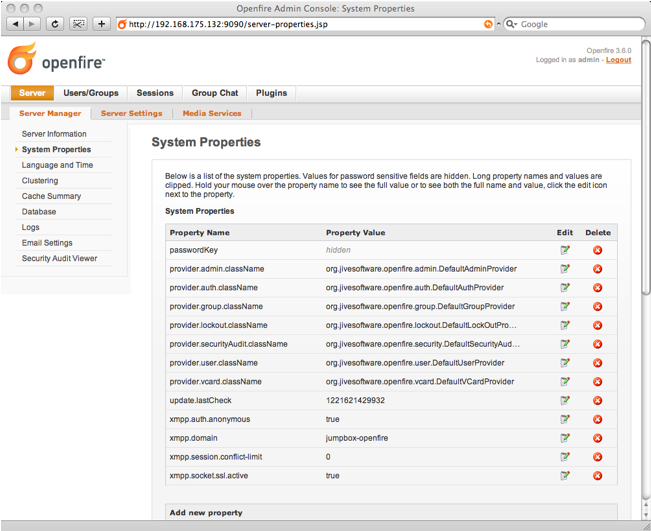The image size is (651, 531).
Task: Delete the passwordKey property
Action: point(597,250)
